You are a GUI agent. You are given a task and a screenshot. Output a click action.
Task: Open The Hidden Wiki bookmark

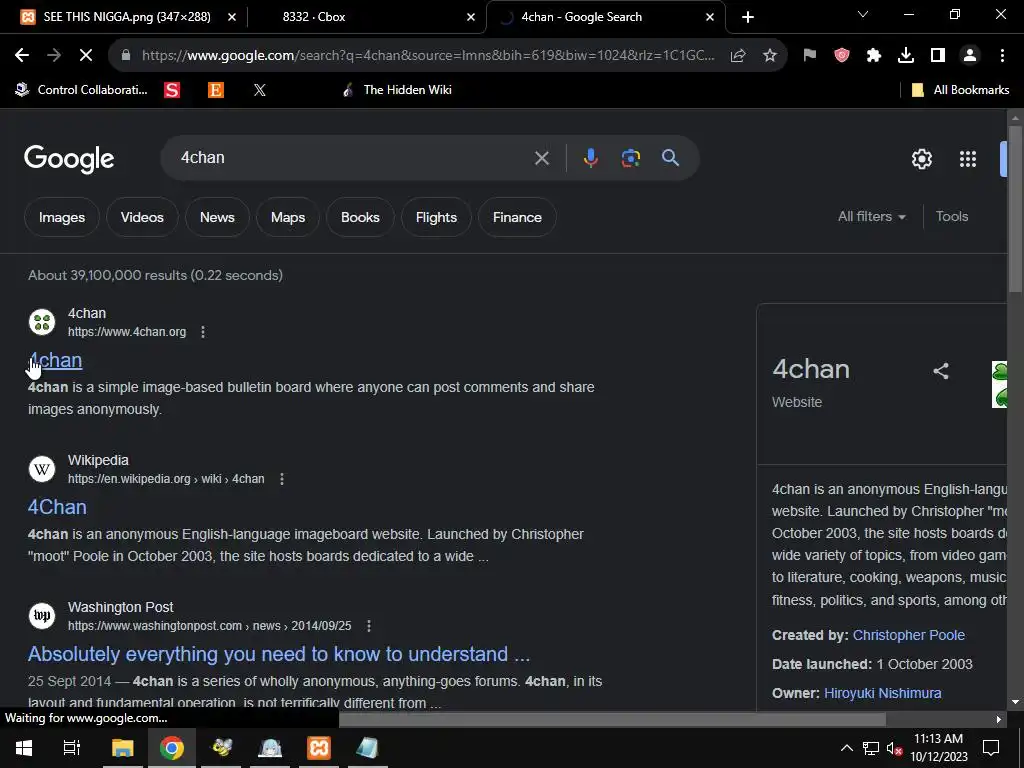[x=397, y=90]
